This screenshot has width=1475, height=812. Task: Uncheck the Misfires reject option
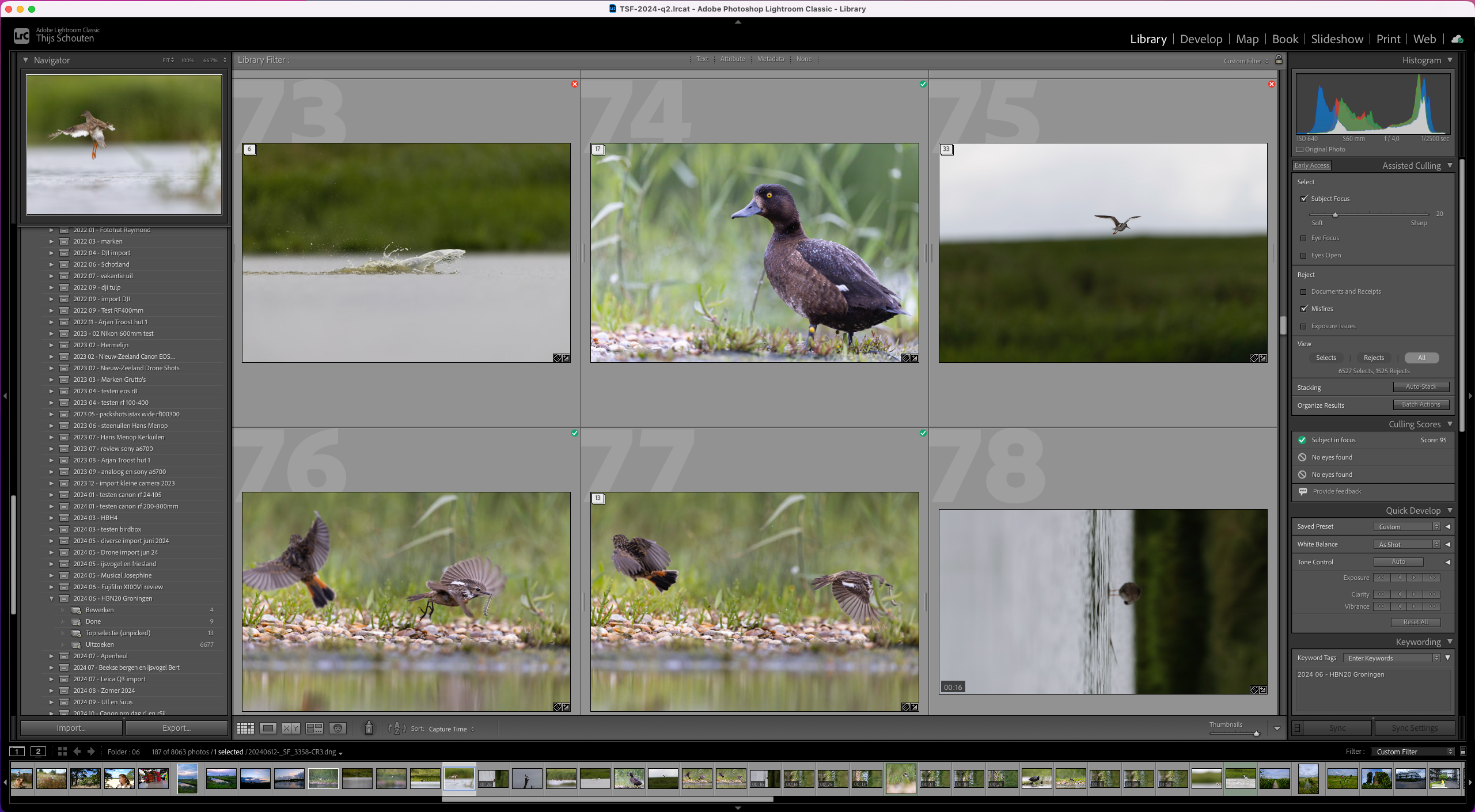(1305, 309)
